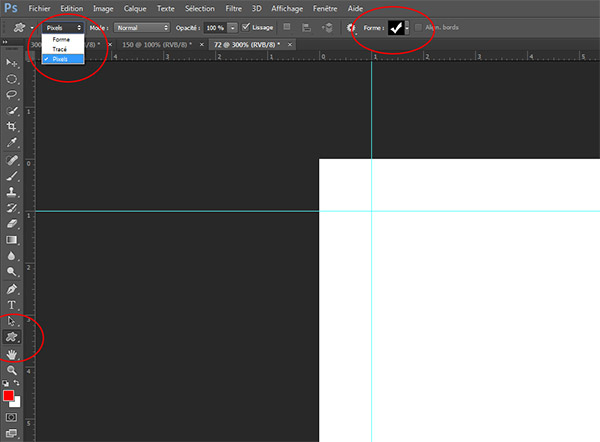
Task: Open the Texte menu
Action: (166, 8)
